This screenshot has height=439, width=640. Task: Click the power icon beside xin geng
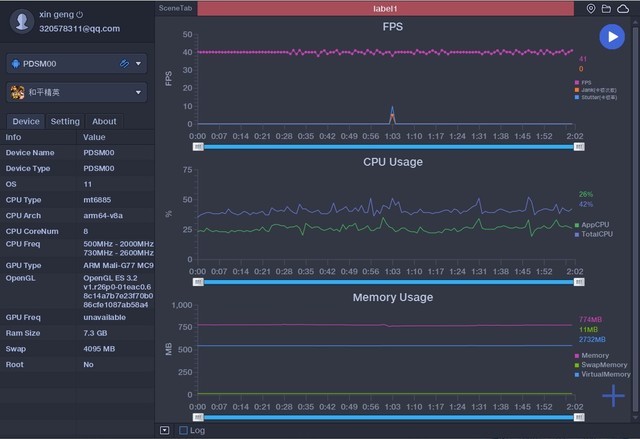coord(80,15)
